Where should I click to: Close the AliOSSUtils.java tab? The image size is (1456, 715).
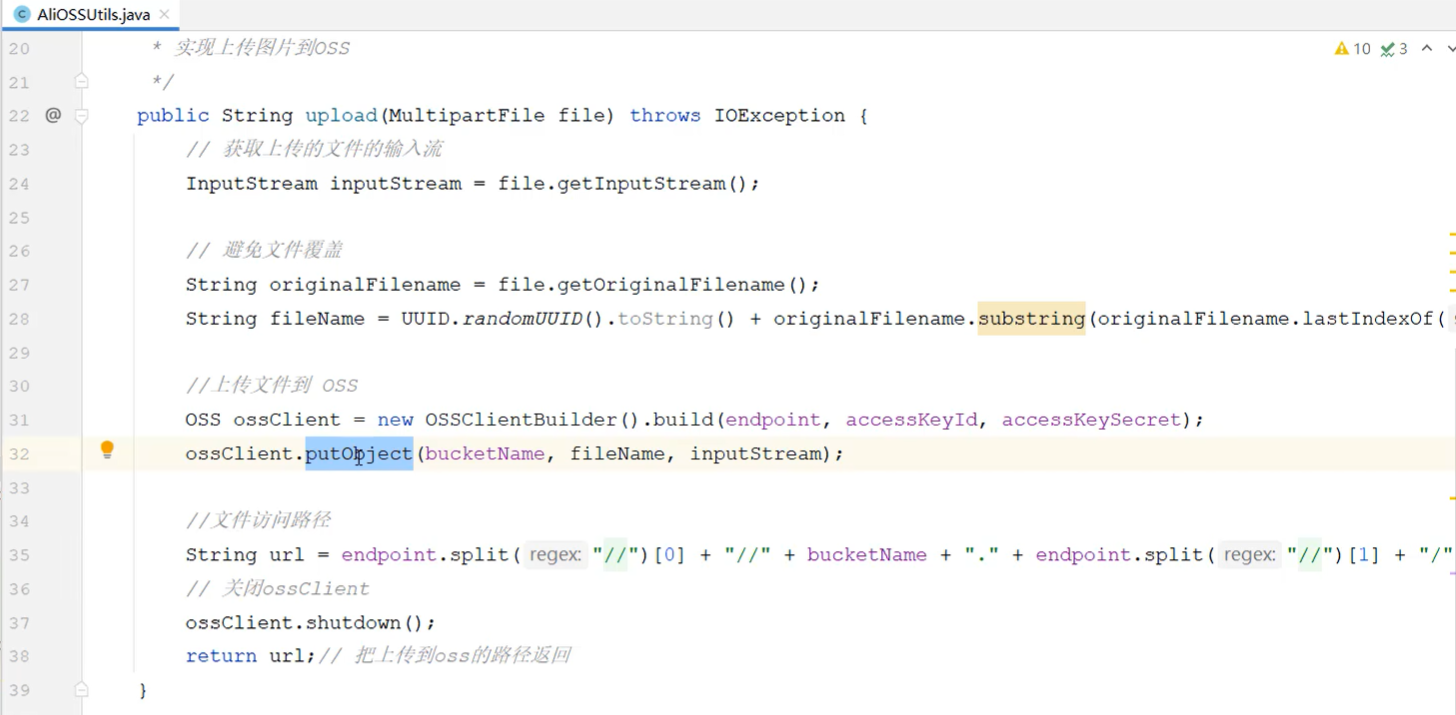[165, 14]
